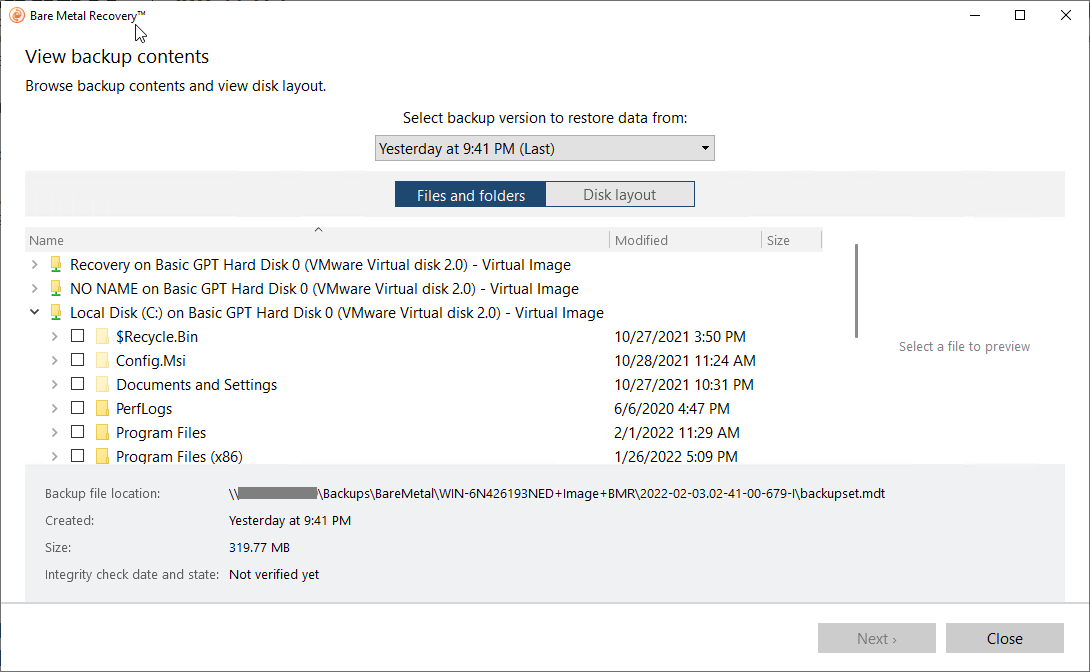Viewport: 1090px width, 672px height.
Task: Collapse the Local Disk (C:) node
Action: (x=35, y=313)
